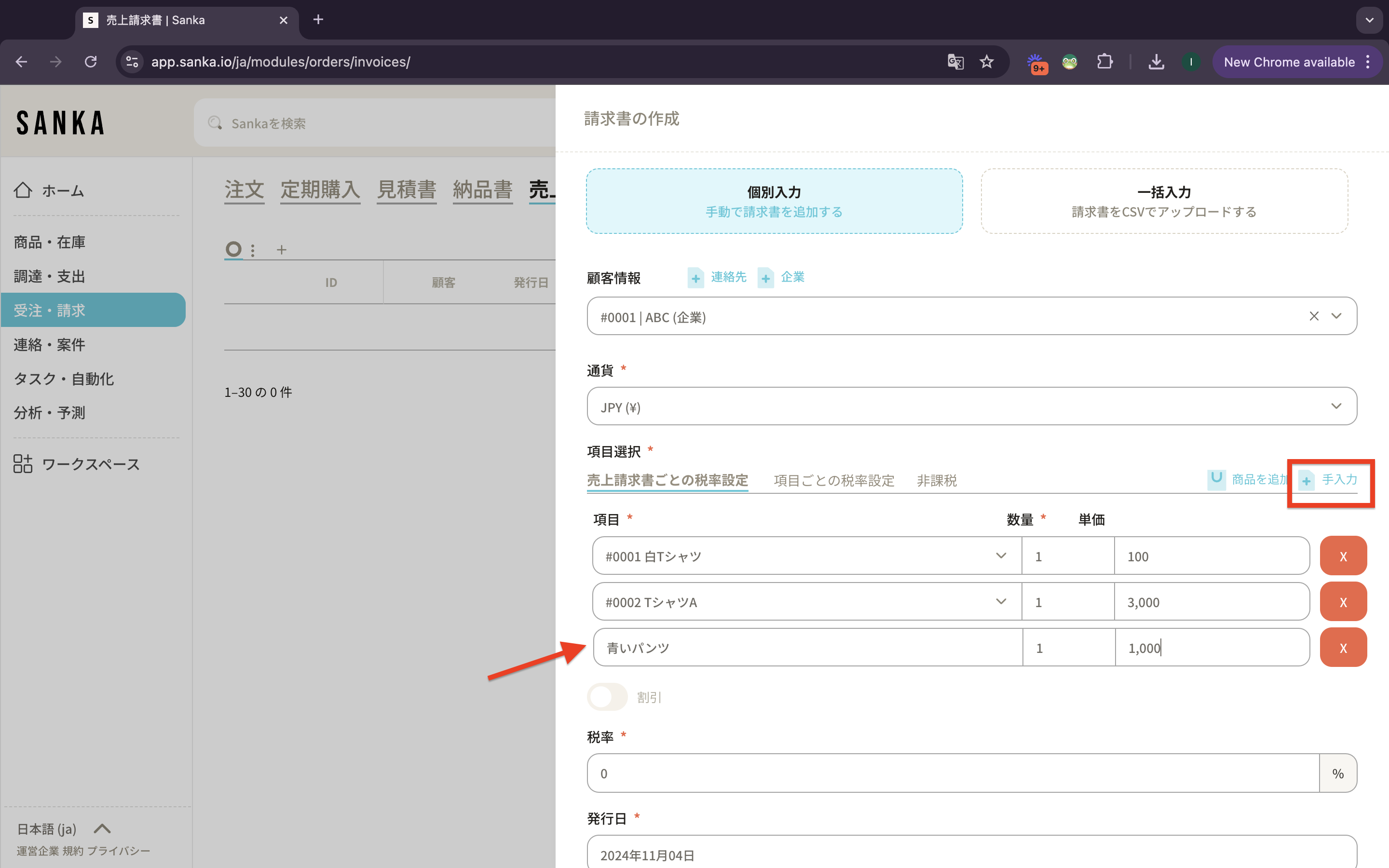
Task: Click the 手入力 manual input link
Action: click(x=1338, y=479)
